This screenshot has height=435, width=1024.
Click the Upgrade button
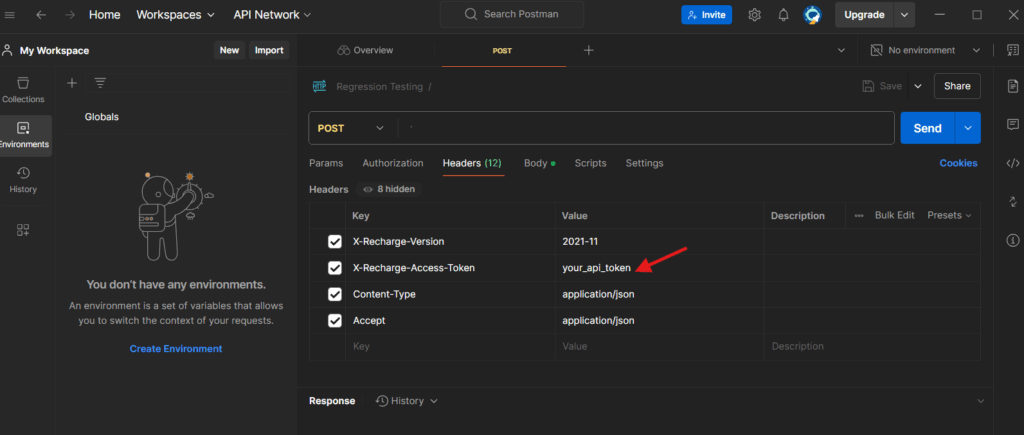(864, 14)
